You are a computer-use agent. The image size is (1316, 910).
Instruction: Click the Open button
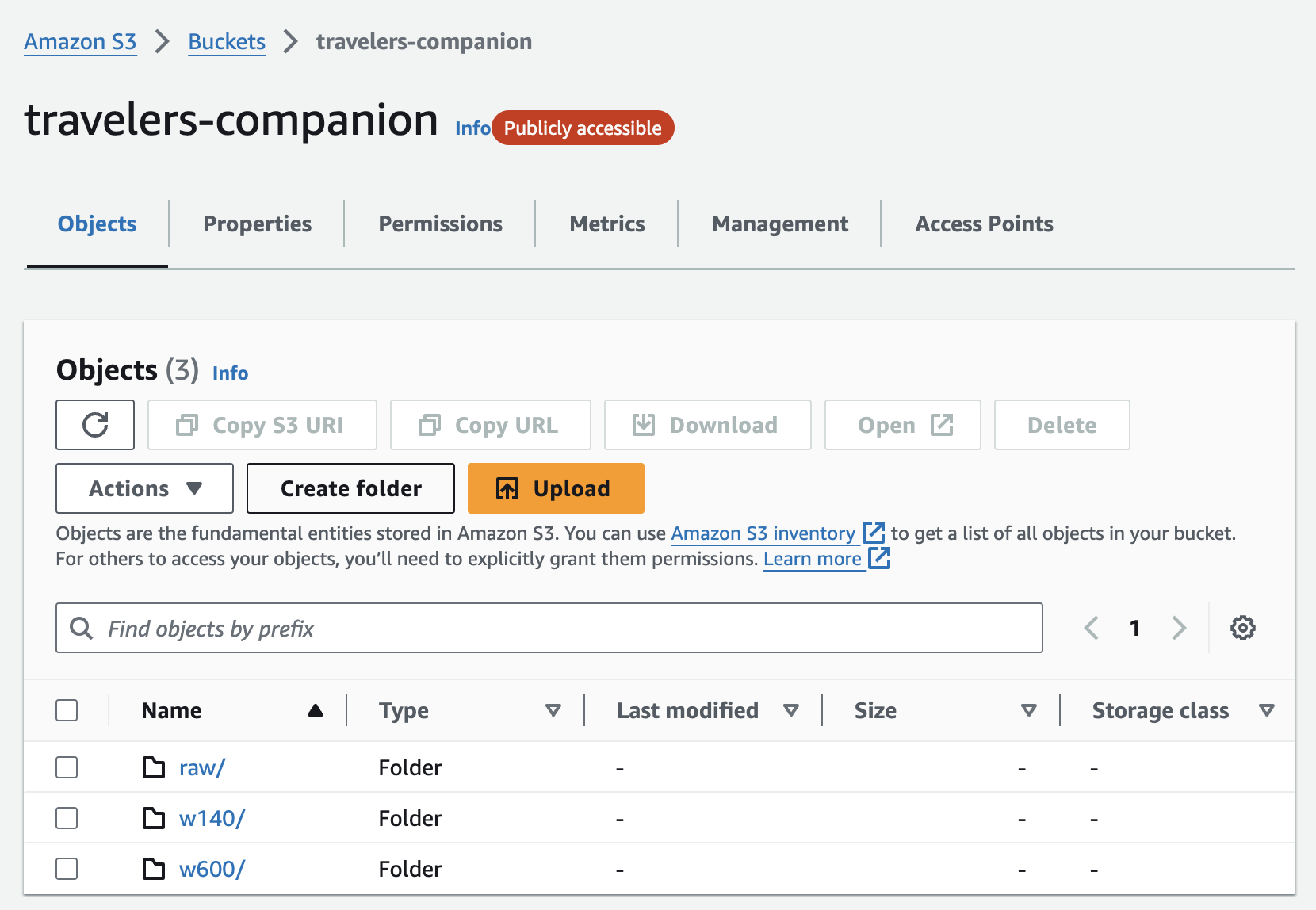tap(903, 425)
